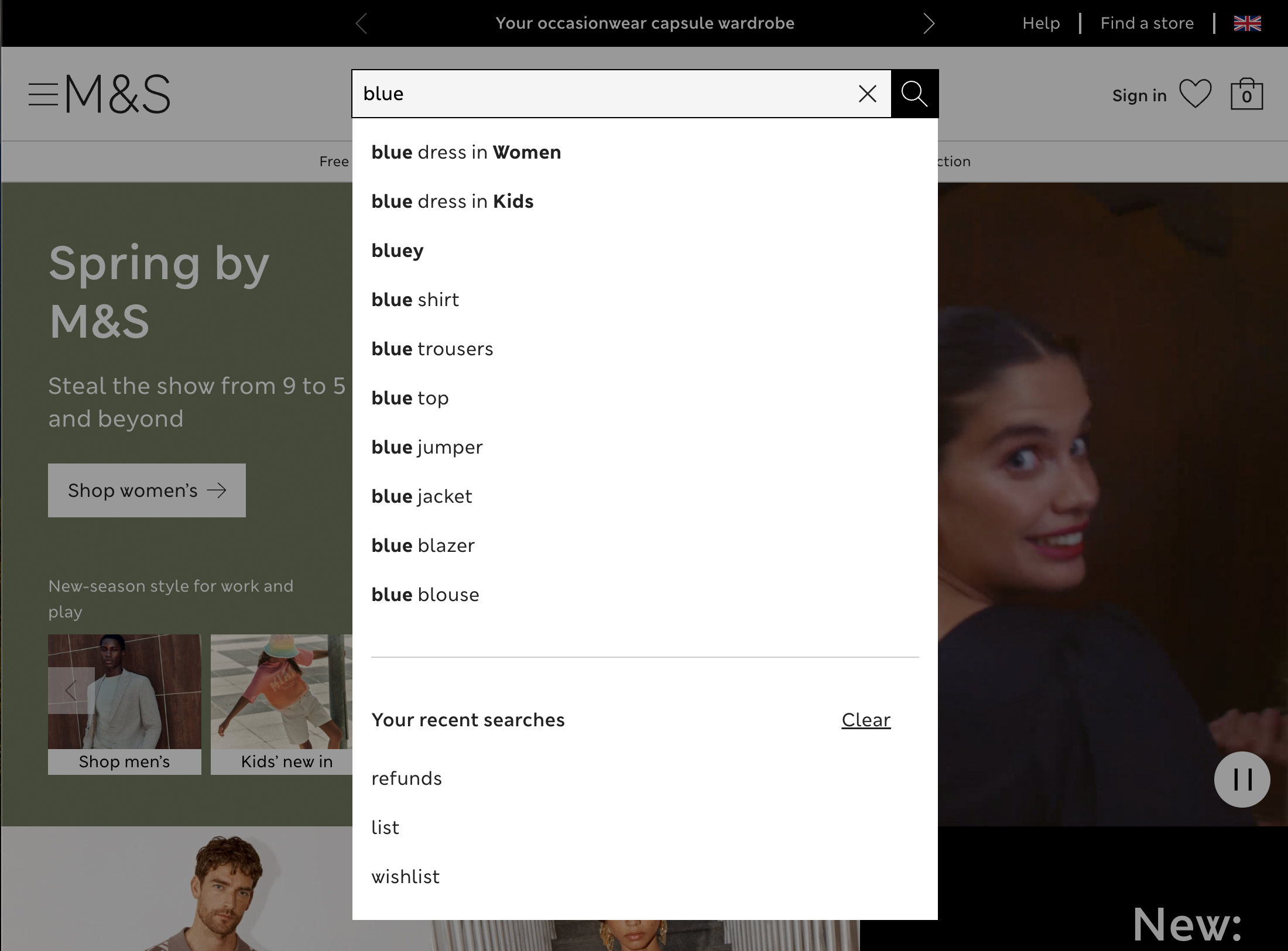Select the 'blue dress in Women' suggestion

[x=466, y=152]
